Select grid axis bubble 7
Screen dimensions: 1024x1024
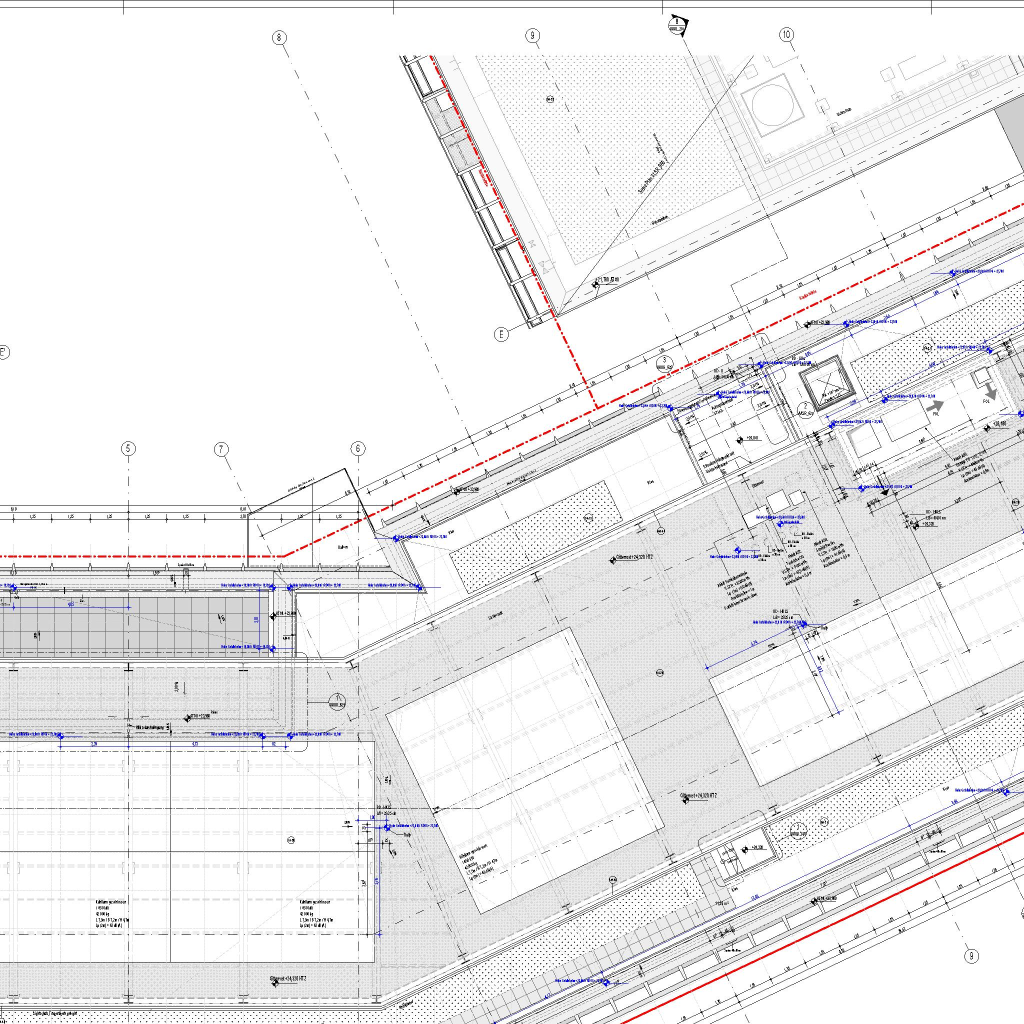click(x=222, y=449)
